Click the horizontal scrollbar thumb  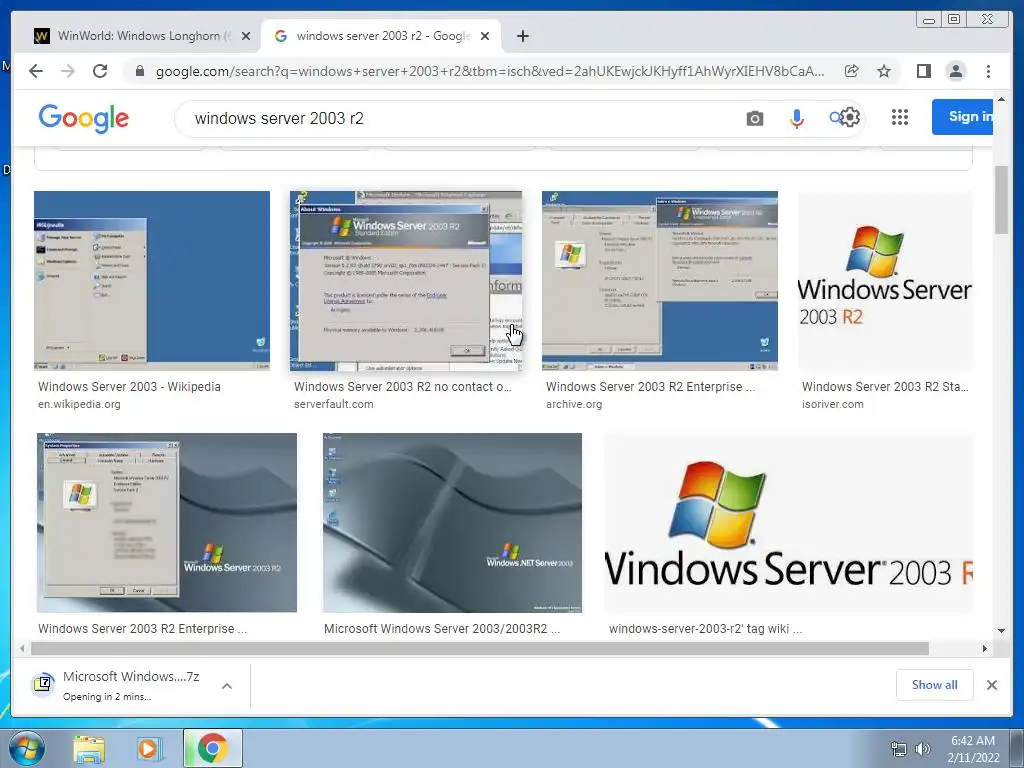tap(480, 648)
